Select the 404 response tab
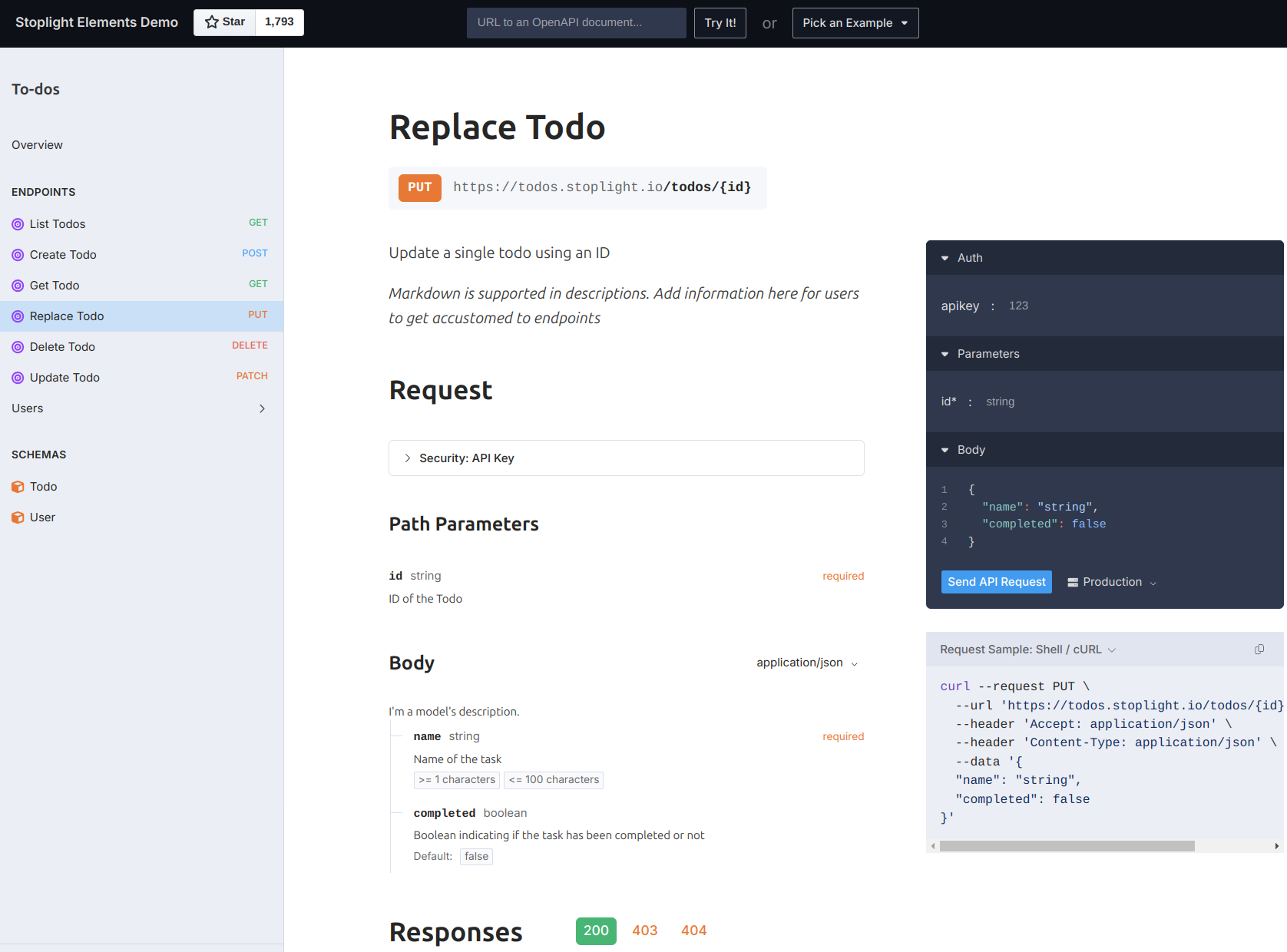 693,931
